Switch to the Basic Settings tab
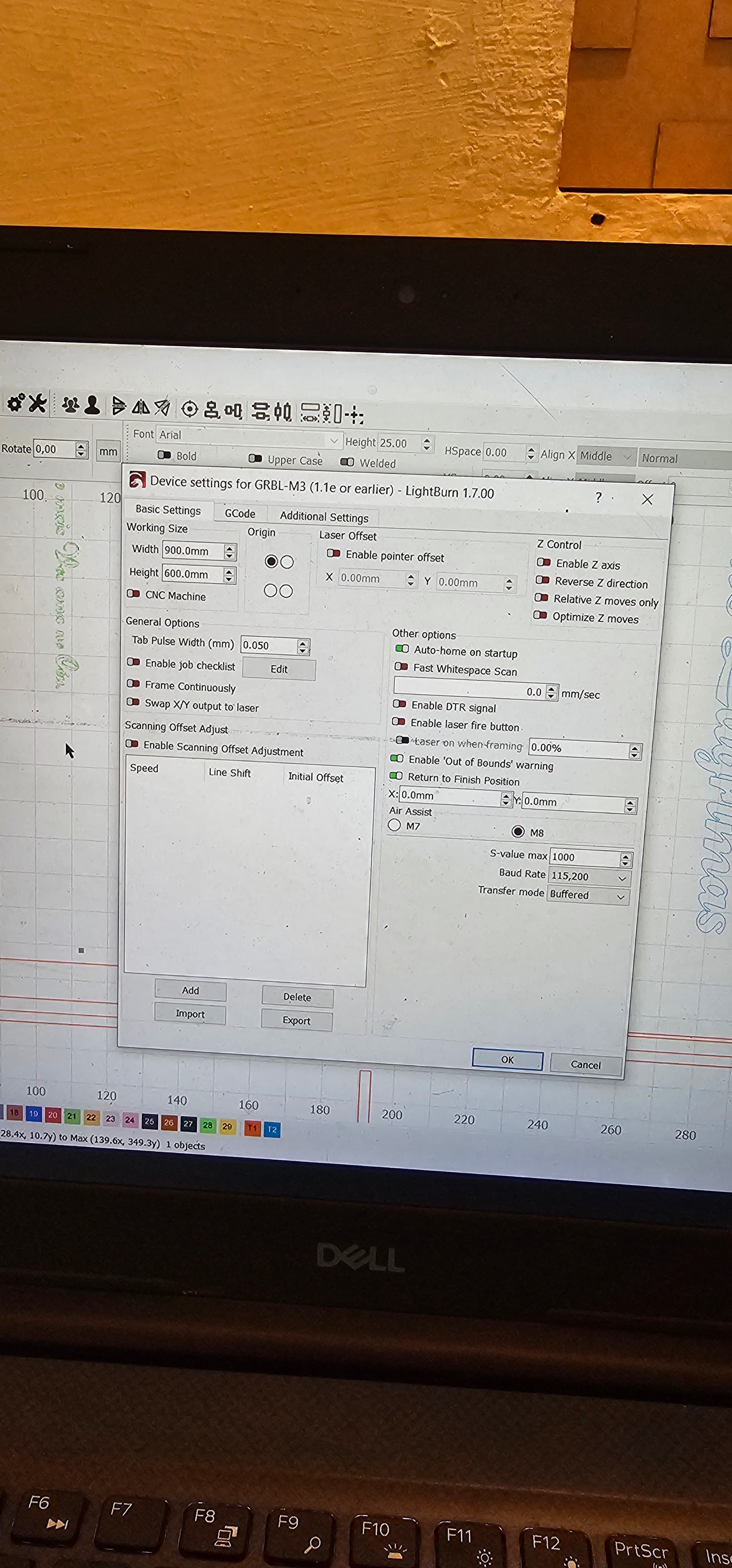This screenshot has width=732, height=1568. click(168, 510)
